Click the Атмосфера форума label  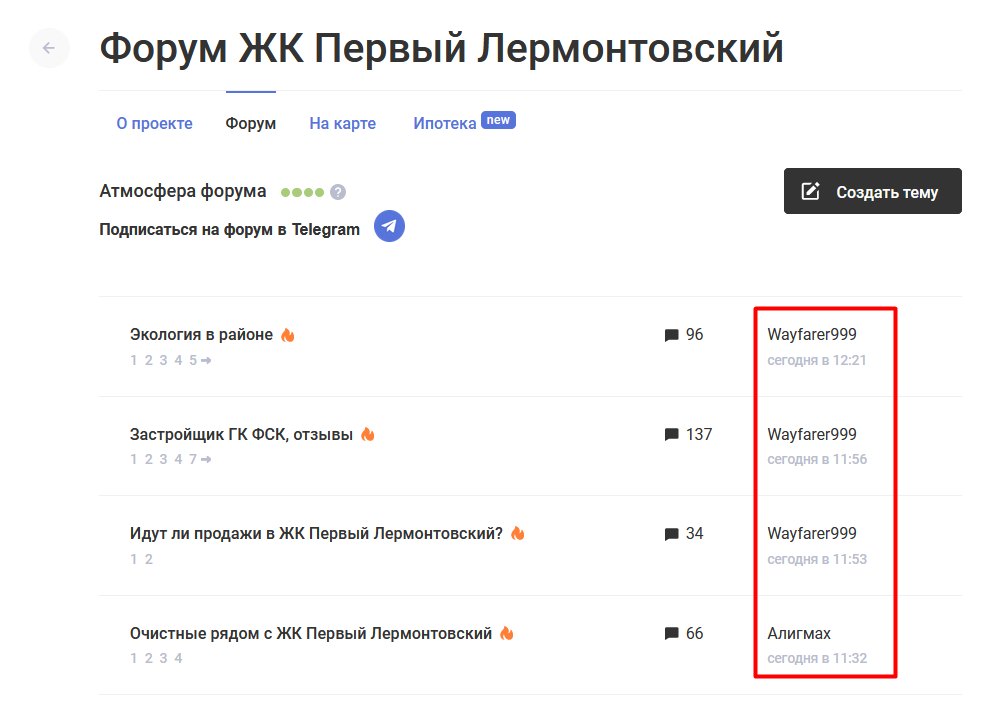pyautogui.click(x=182, y=191)
